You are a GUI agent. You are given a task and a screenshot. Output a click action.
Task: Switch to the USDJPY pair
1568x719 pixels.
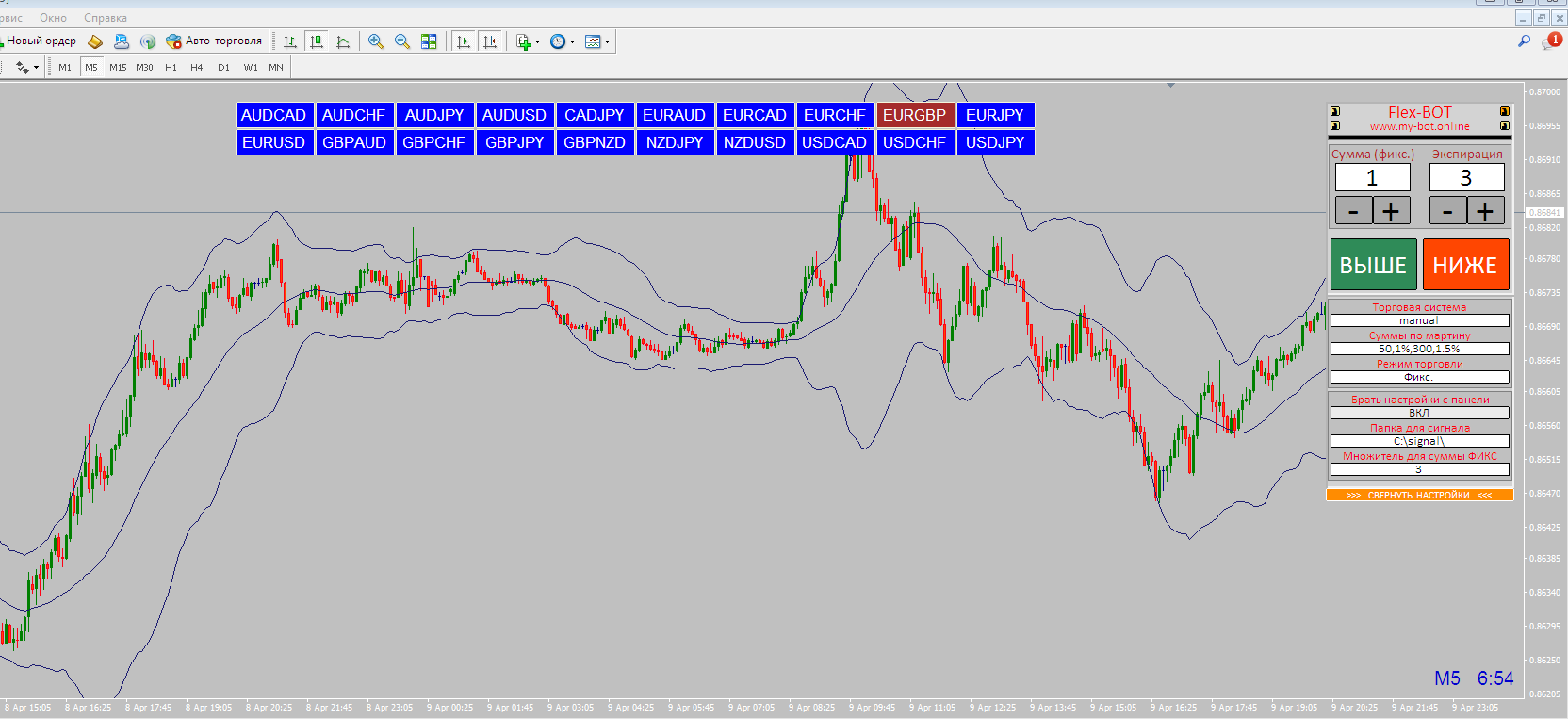coord(995,142)
